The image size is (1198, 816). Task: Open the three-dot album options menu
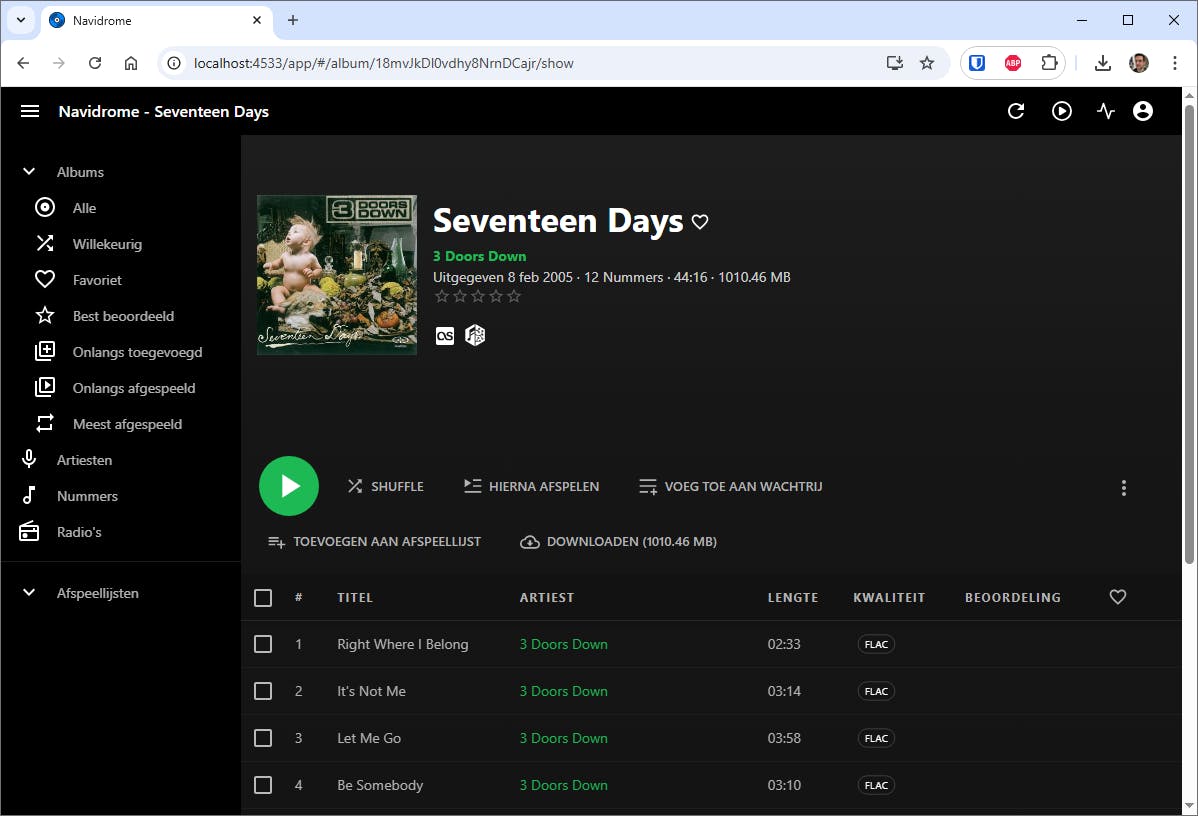coord(1123,487)
